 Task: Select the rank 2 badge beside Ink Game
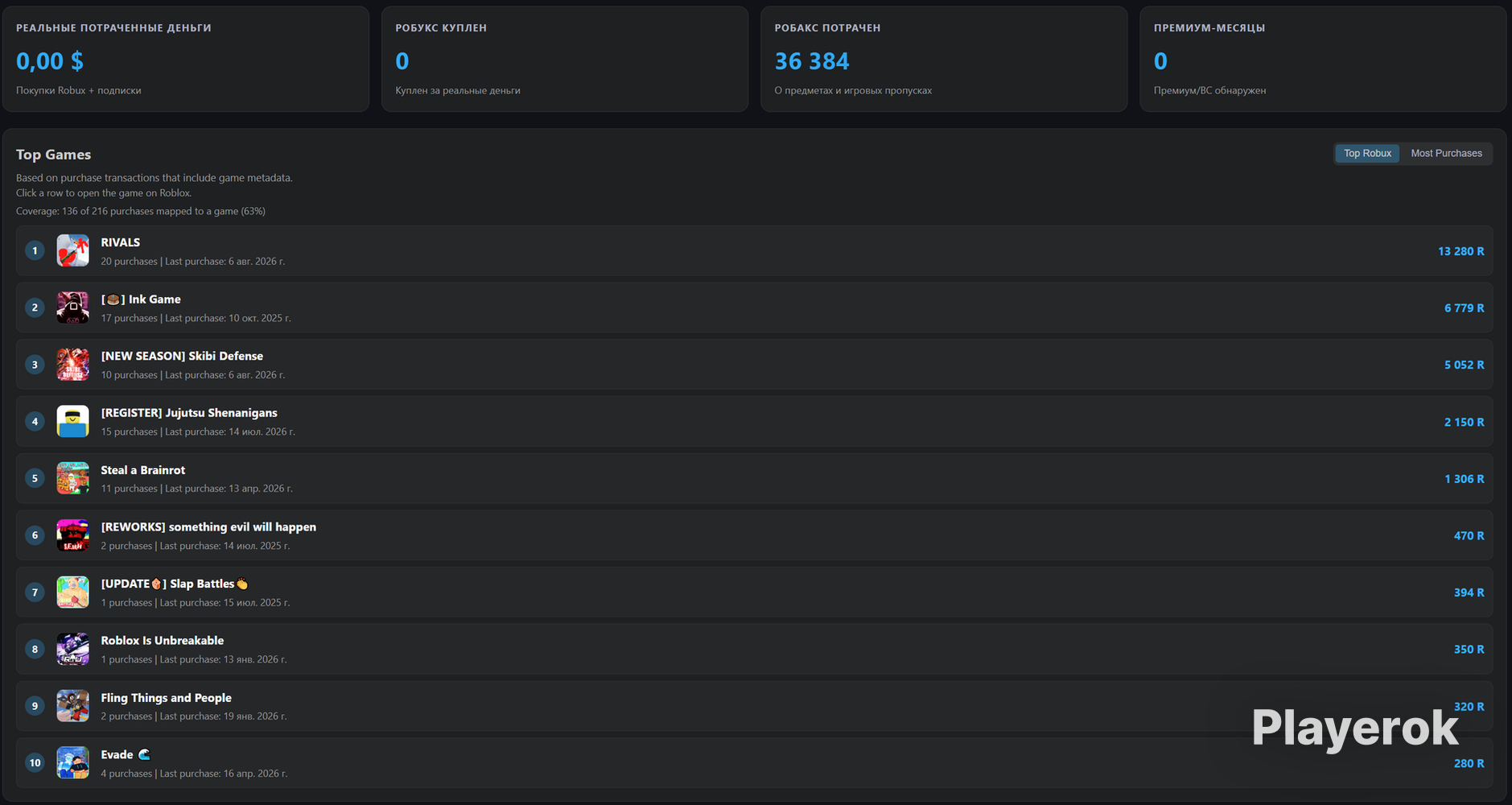pyautogui.click(x=35, y=308)
